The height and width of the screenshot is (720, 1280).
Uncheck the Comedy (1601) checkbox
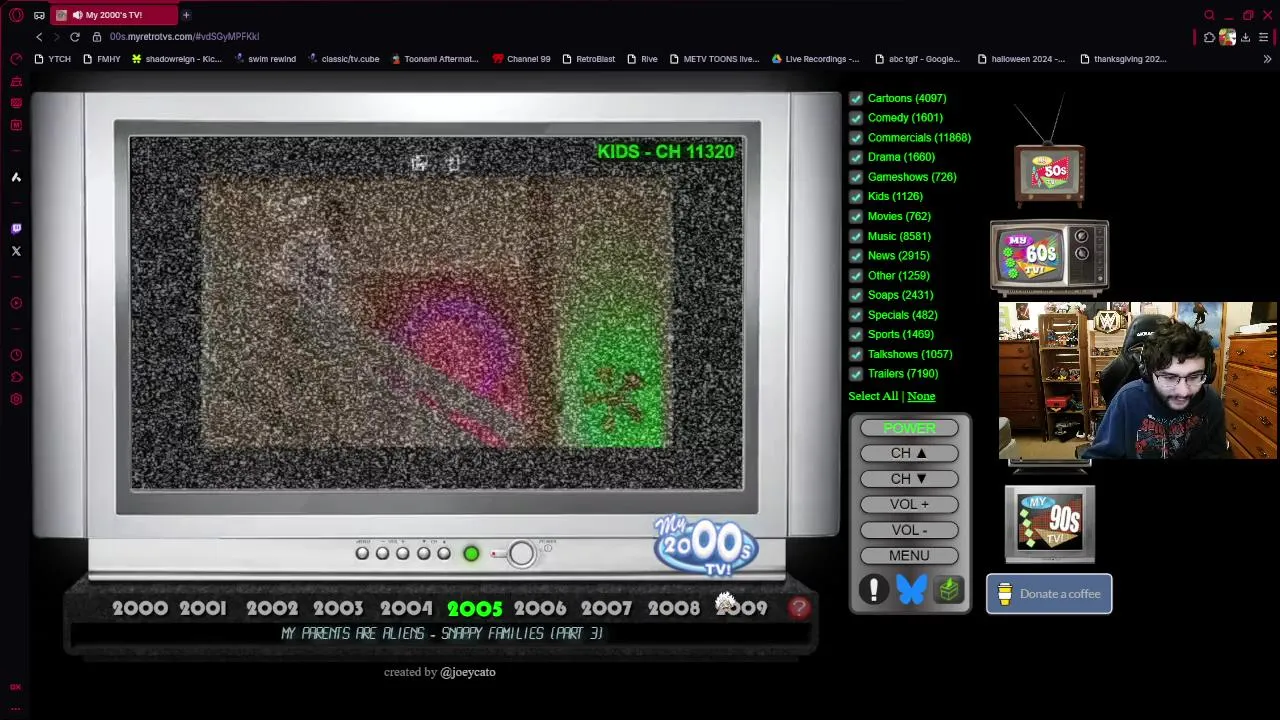[856, 118]
